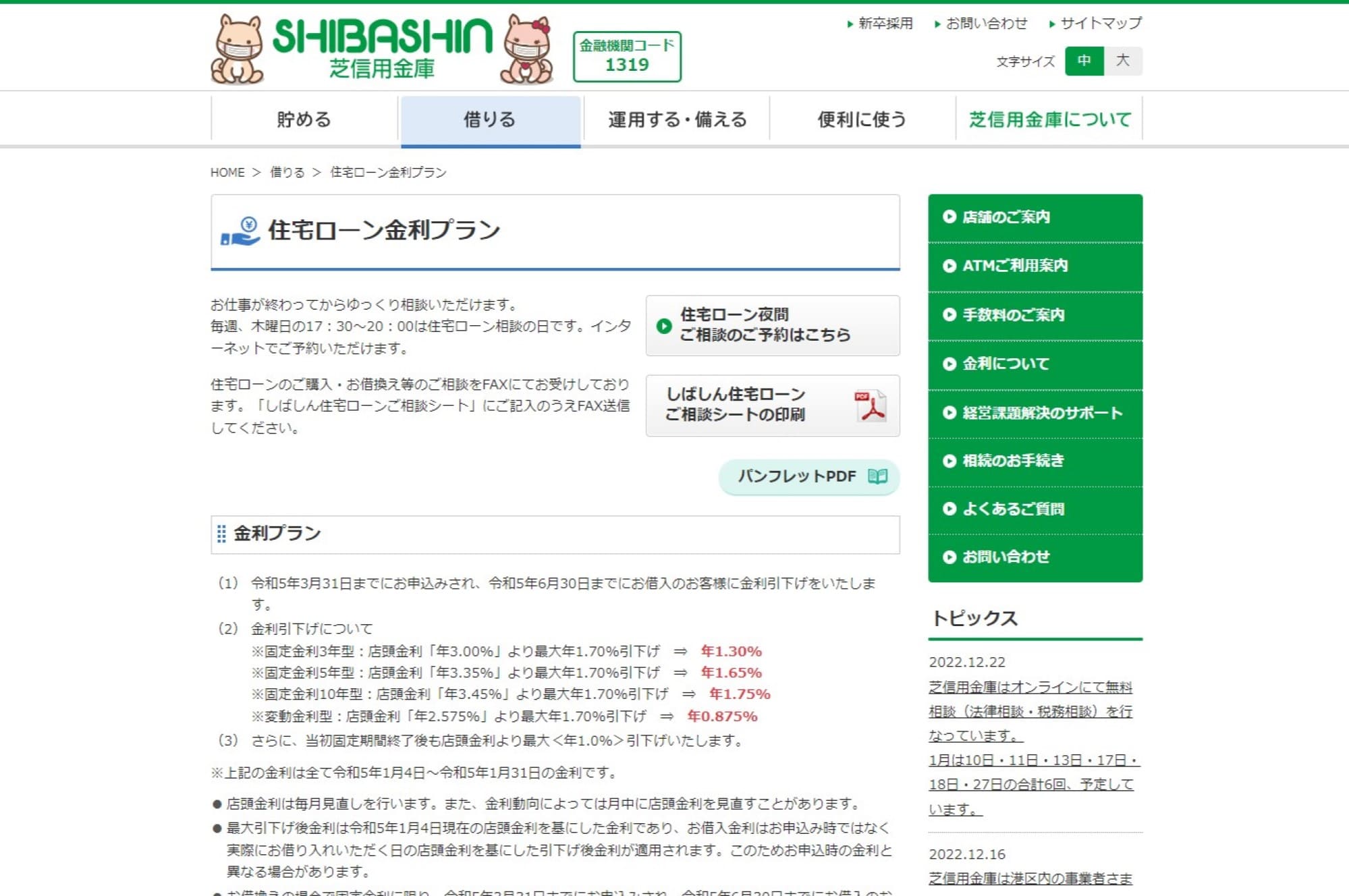Image resolution: width=1349 pixels, height=896 pixels.
Task: Click the open-book icon on パンフレットPDF
Action: point(877,476)
